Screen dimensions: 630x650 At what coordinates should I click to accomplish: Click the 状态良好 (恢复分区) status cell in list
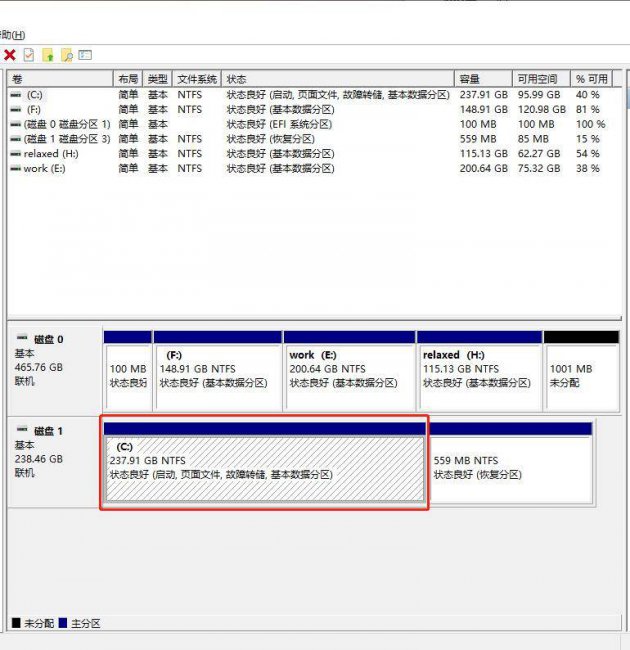pos(271,139)
